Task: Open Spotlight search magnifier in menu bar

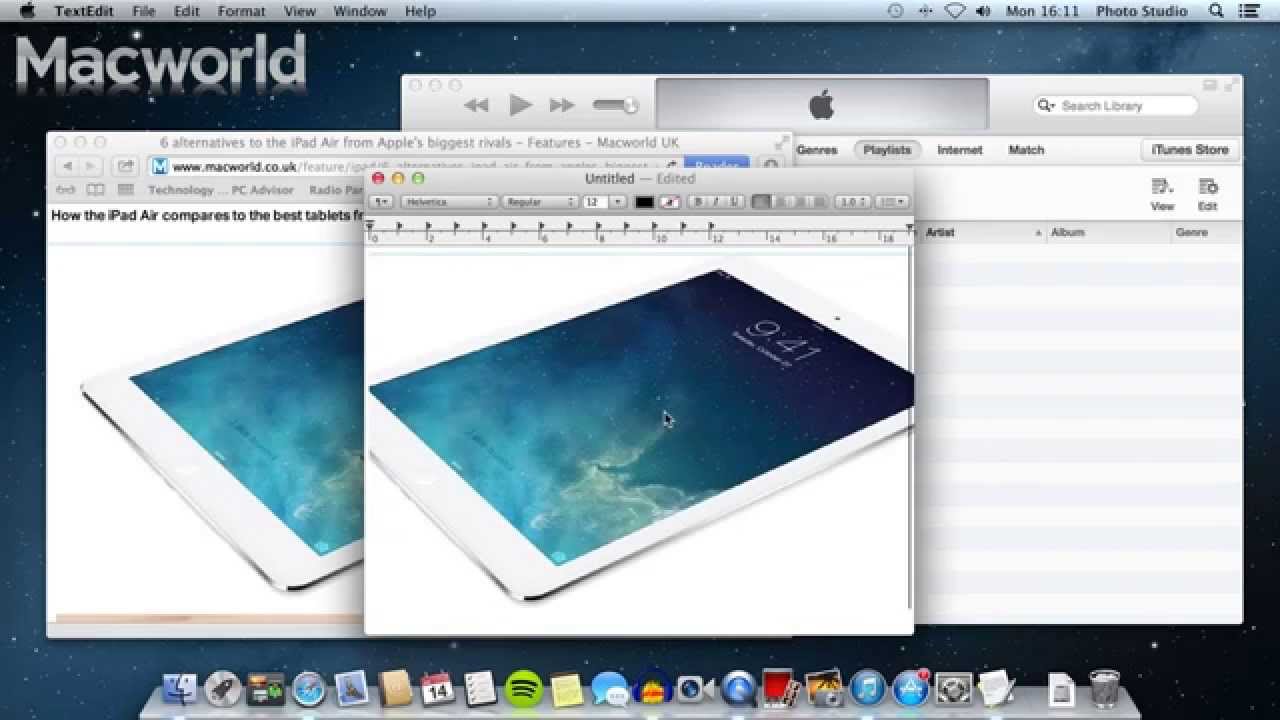Action: (x=1217, y=11)
